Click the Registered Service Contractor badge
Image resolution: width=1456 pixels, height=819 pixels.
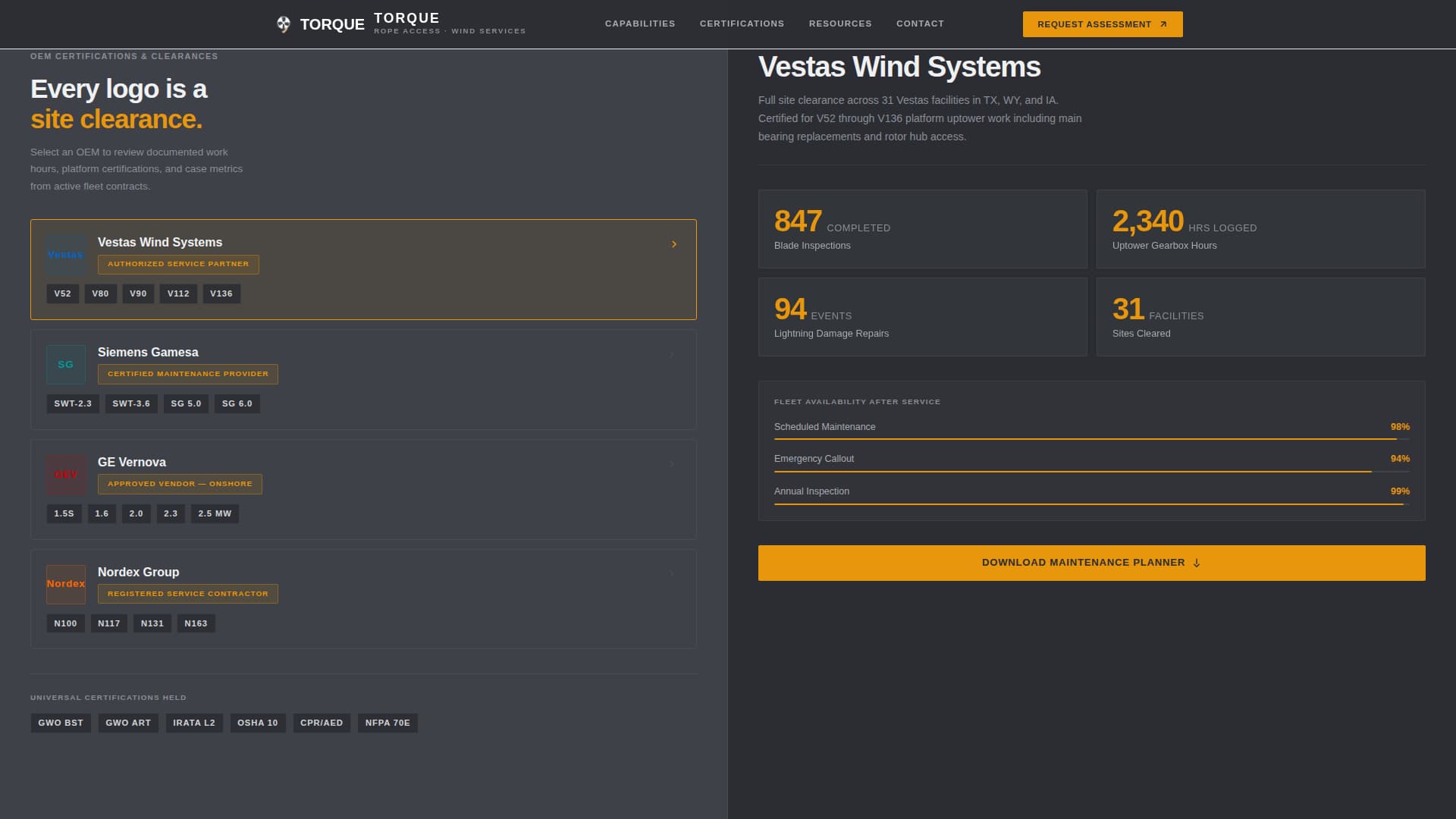(188, 595)
